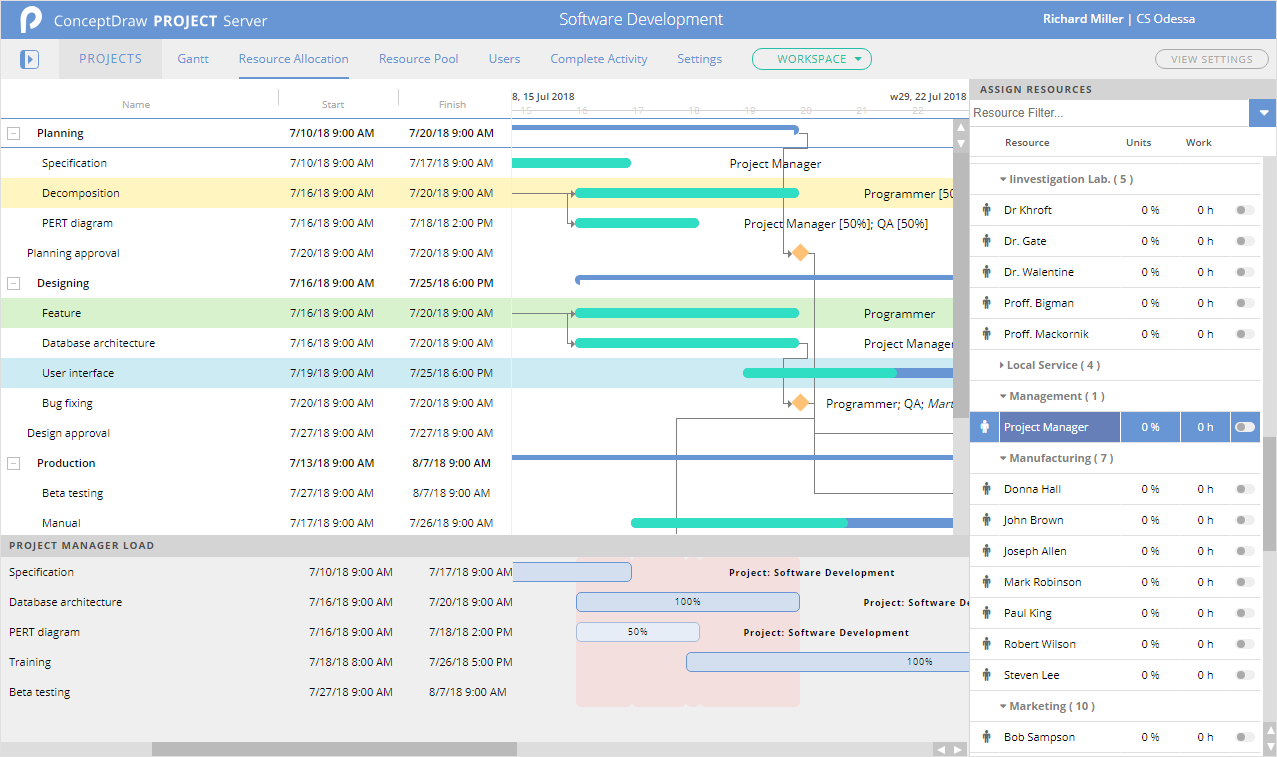The height and width of the screenshot is (757, 1277).
Task: Open the Resource Filter dropdown arrow
Action: pyautogui.click(x=1263, y=113)
